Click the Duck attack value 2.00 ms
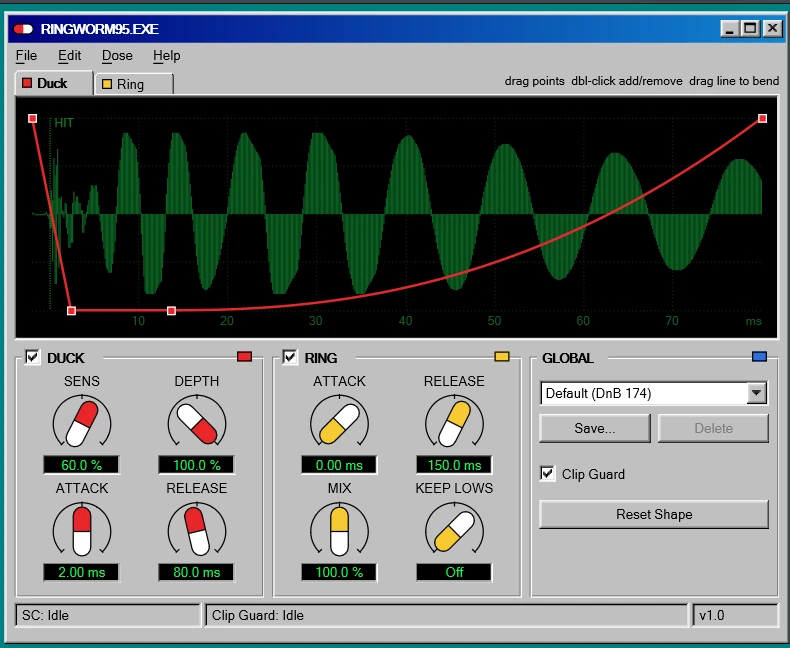The height and width of the screenshot is (648, 790). (82, 572)
